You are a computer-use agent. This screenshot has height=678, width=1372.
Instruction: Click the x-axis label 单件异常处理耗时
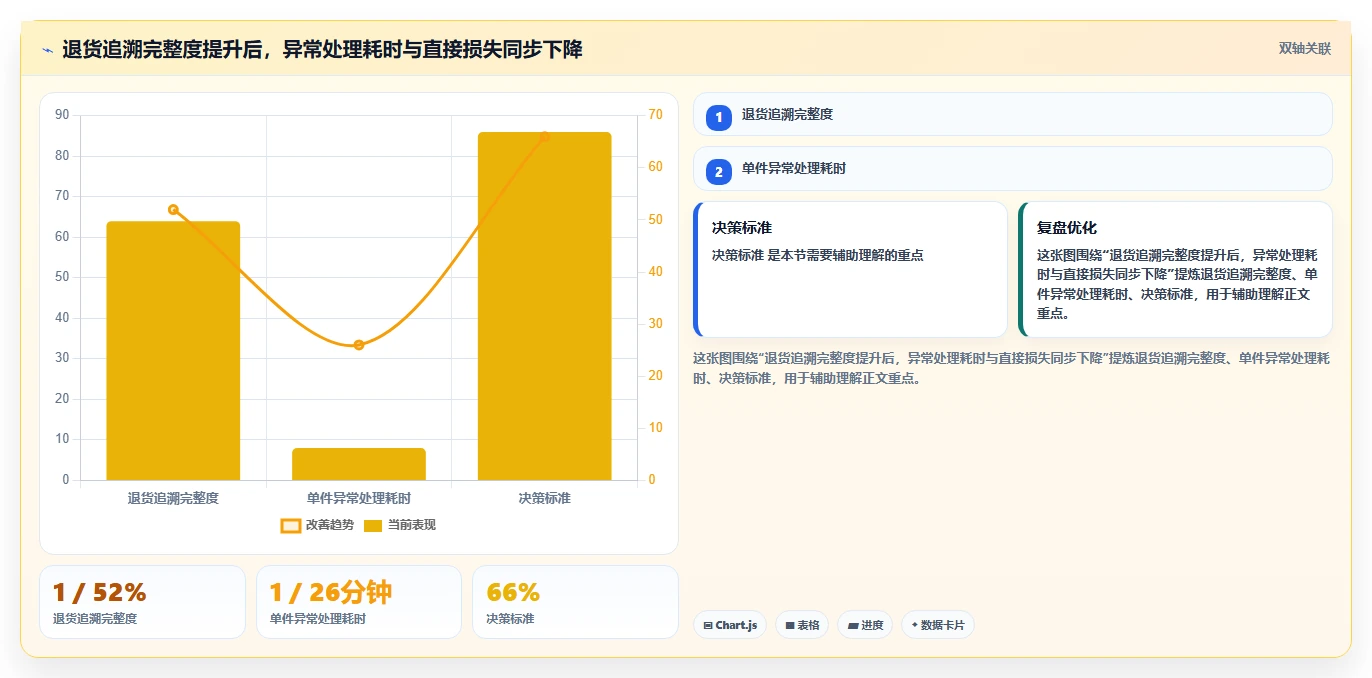coord(359,497)
